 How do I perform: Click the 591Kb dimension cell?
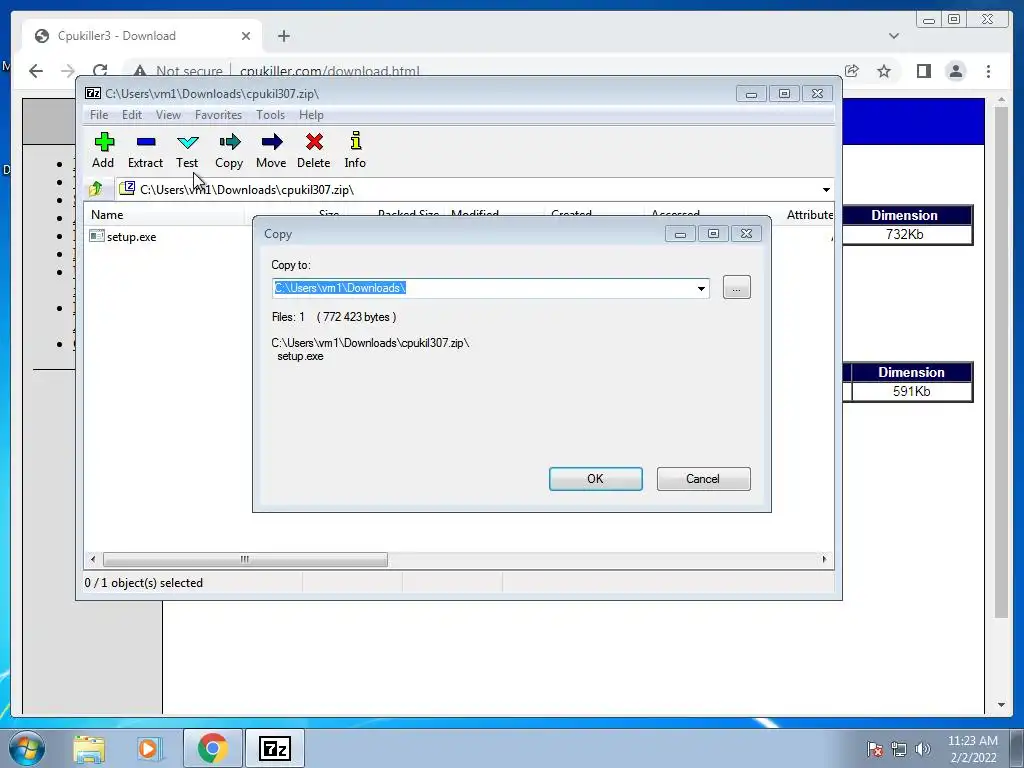pyautogui.click(x=912, y=391)
